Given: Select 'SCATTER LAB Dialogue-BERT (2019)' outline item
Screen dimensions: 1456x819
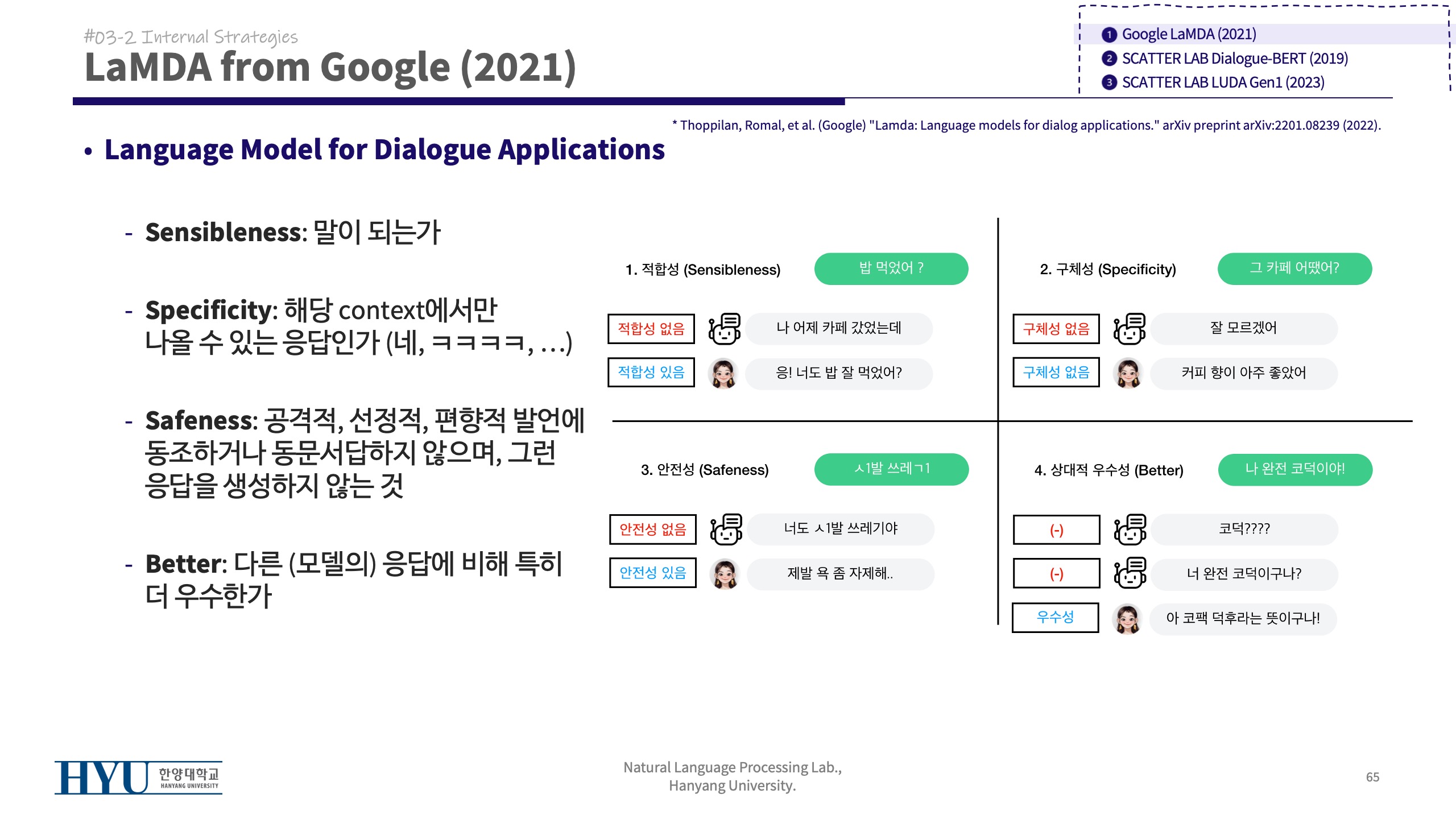Looking at the screenshot, I should [1234, 59].
